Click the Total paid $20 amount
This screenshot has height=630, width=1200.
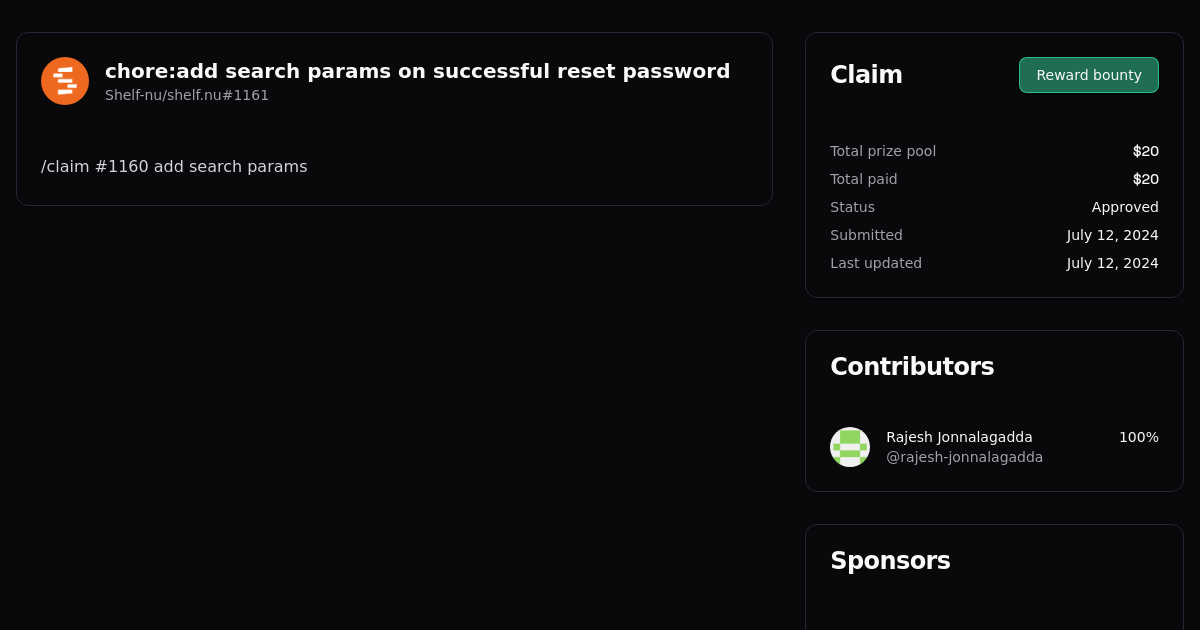tap(1145, 179)
